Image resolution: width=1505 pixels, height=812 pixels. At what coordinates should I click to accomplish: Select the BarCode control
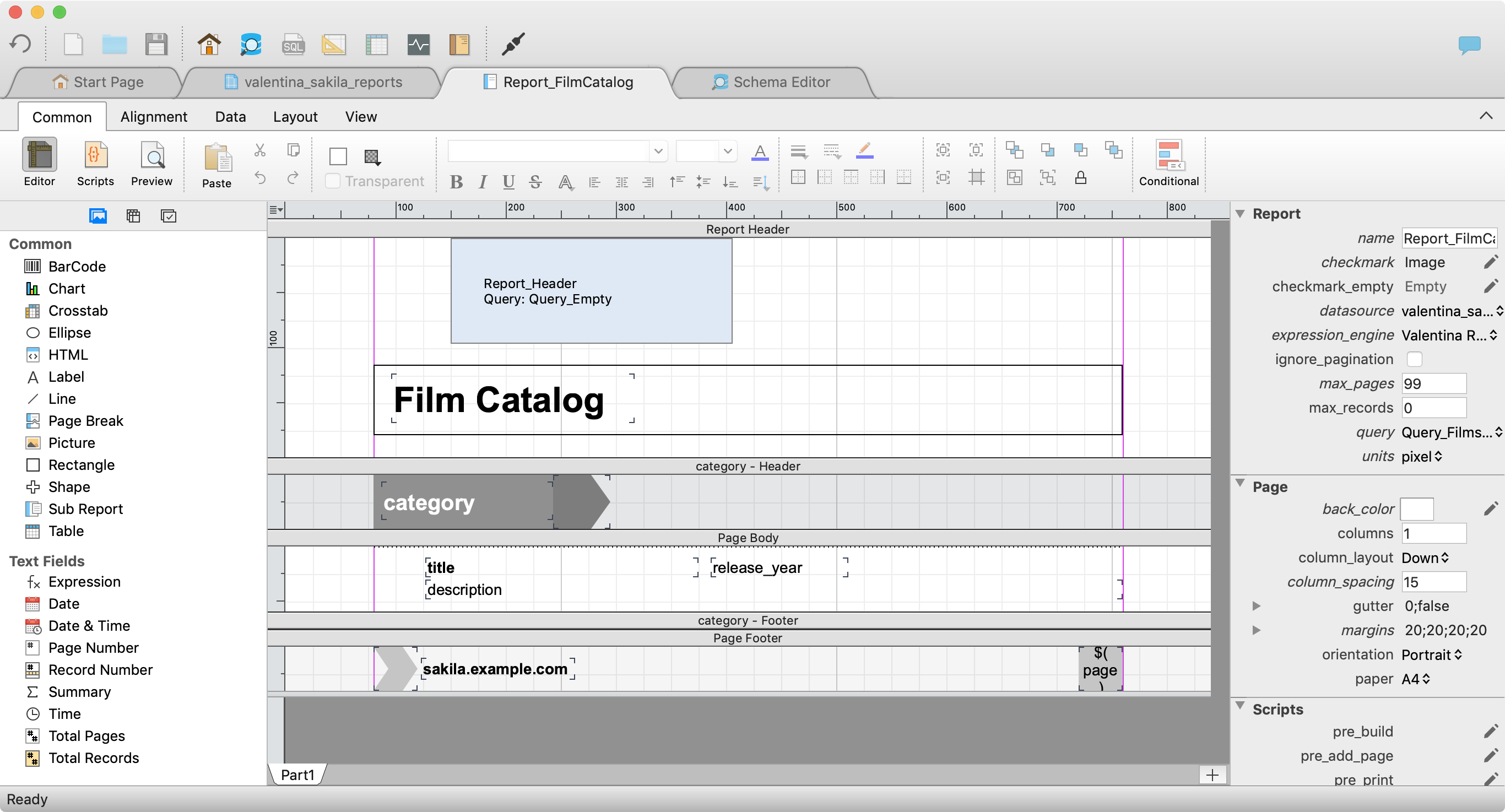pyautogui.click(x=66, y=267)
